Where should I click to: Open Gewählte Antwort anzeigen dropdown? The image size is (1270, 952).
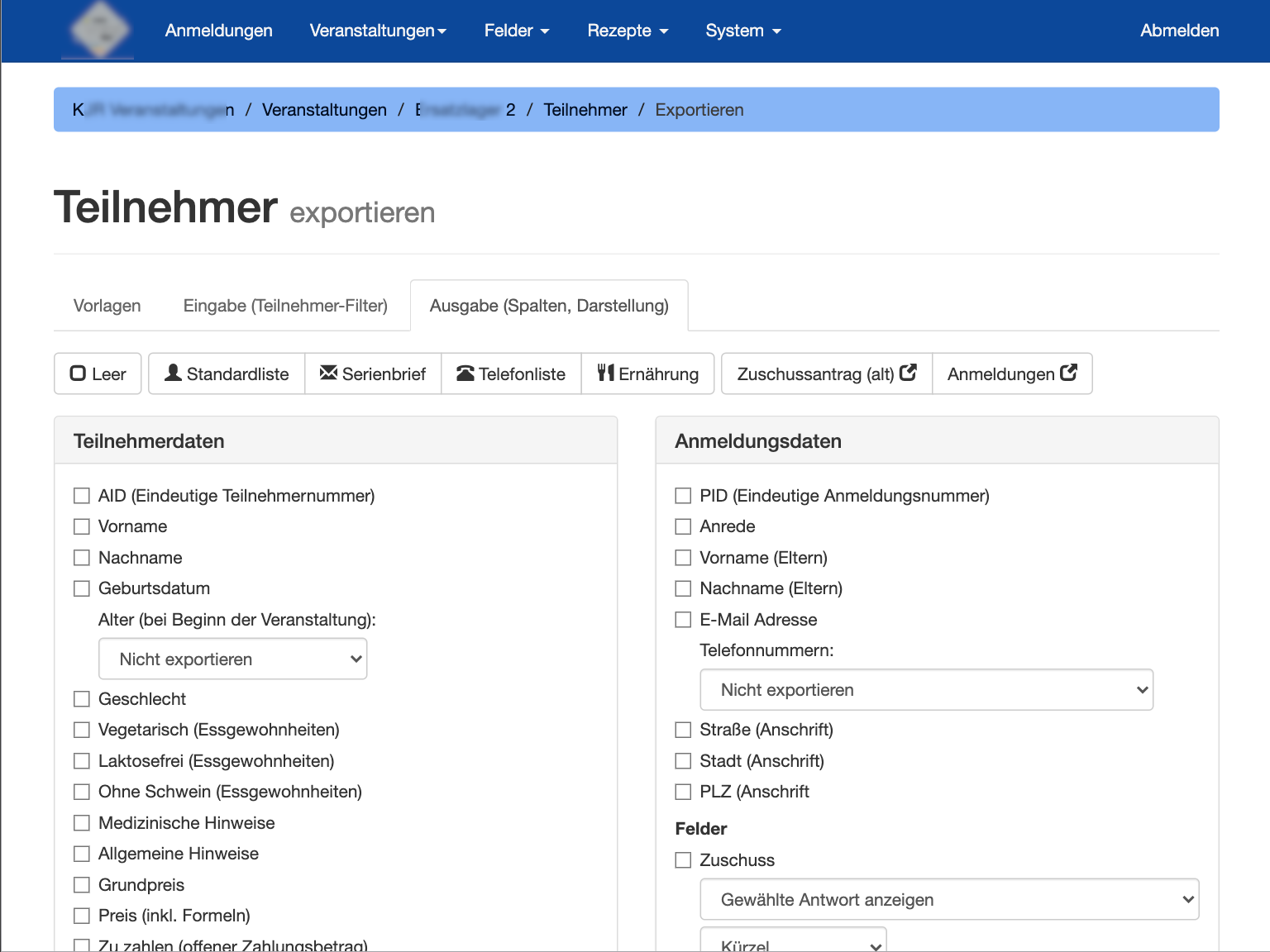(949, 899)
